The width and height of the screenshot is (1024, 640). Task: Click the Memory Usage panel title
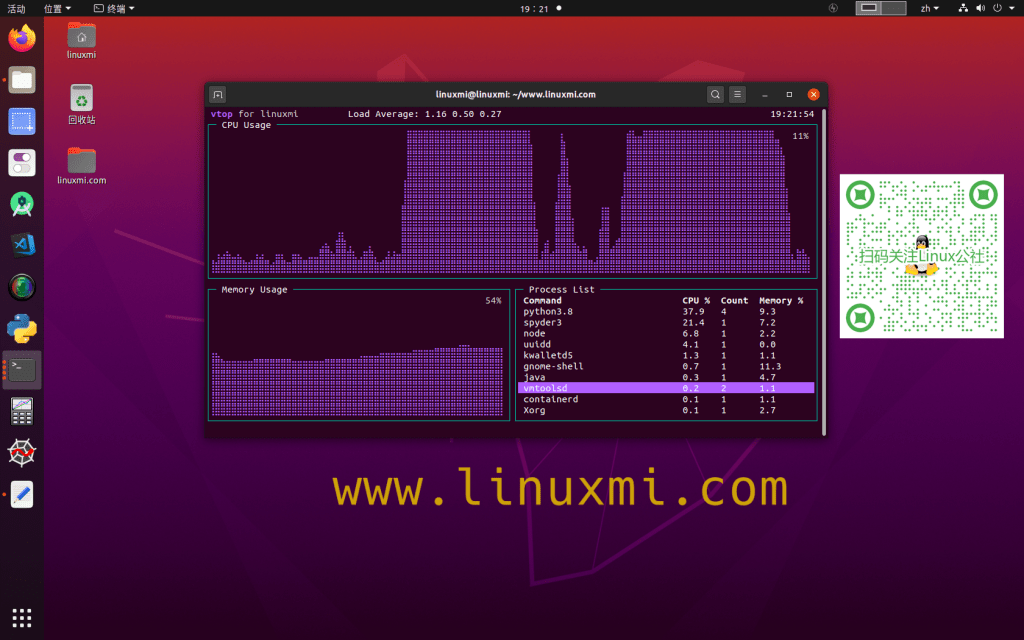coord(254,289)
